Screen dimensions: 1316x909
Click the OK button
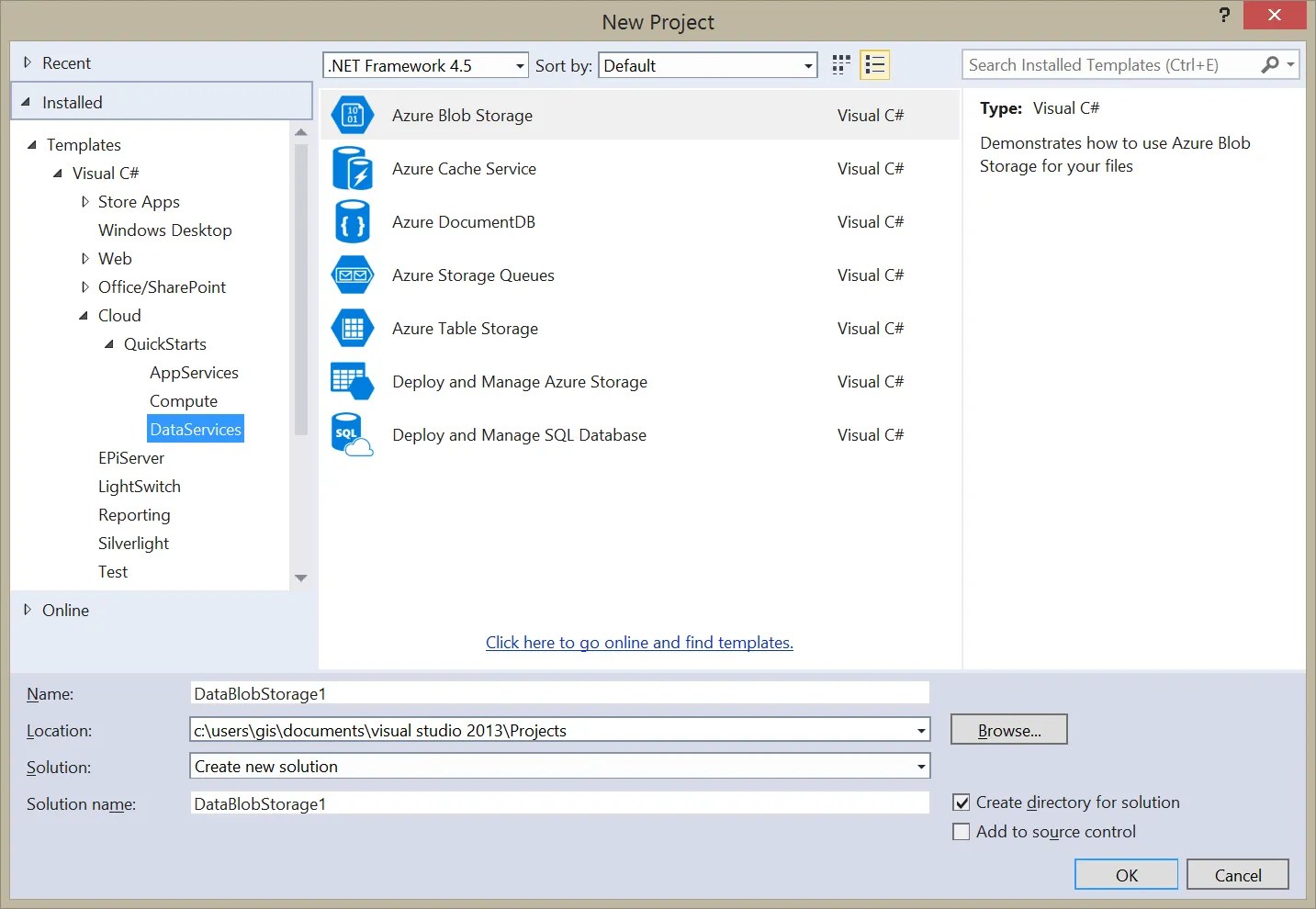click(1127, 875)
